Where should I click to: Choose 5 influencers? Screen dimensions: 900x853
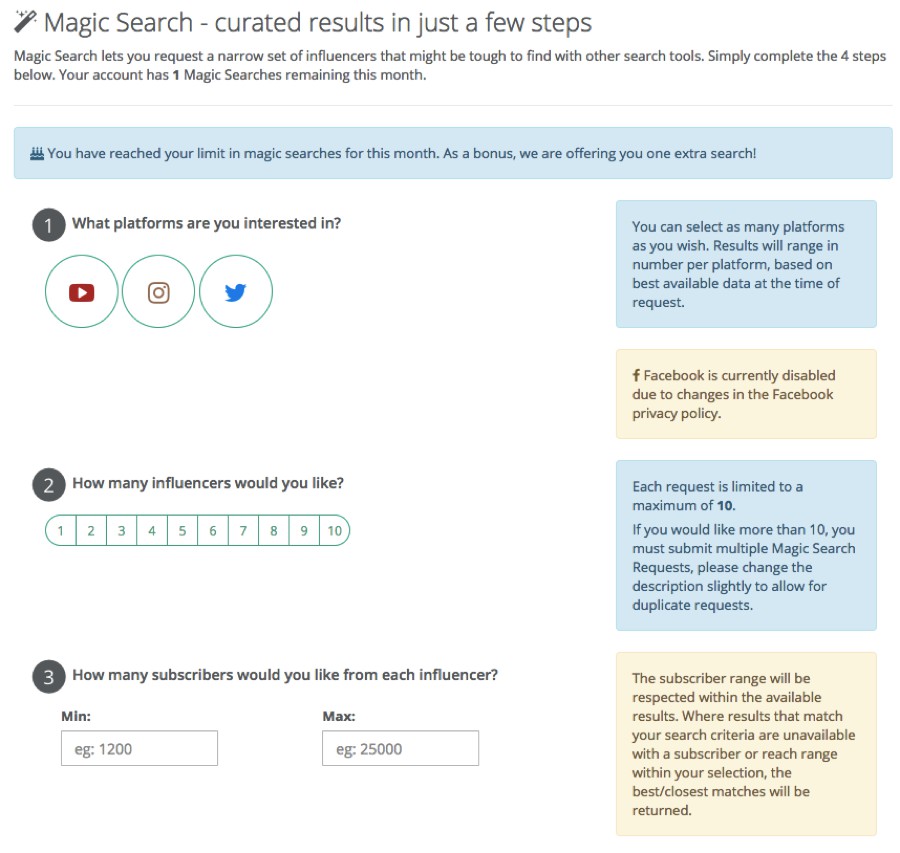click(182, 530)
